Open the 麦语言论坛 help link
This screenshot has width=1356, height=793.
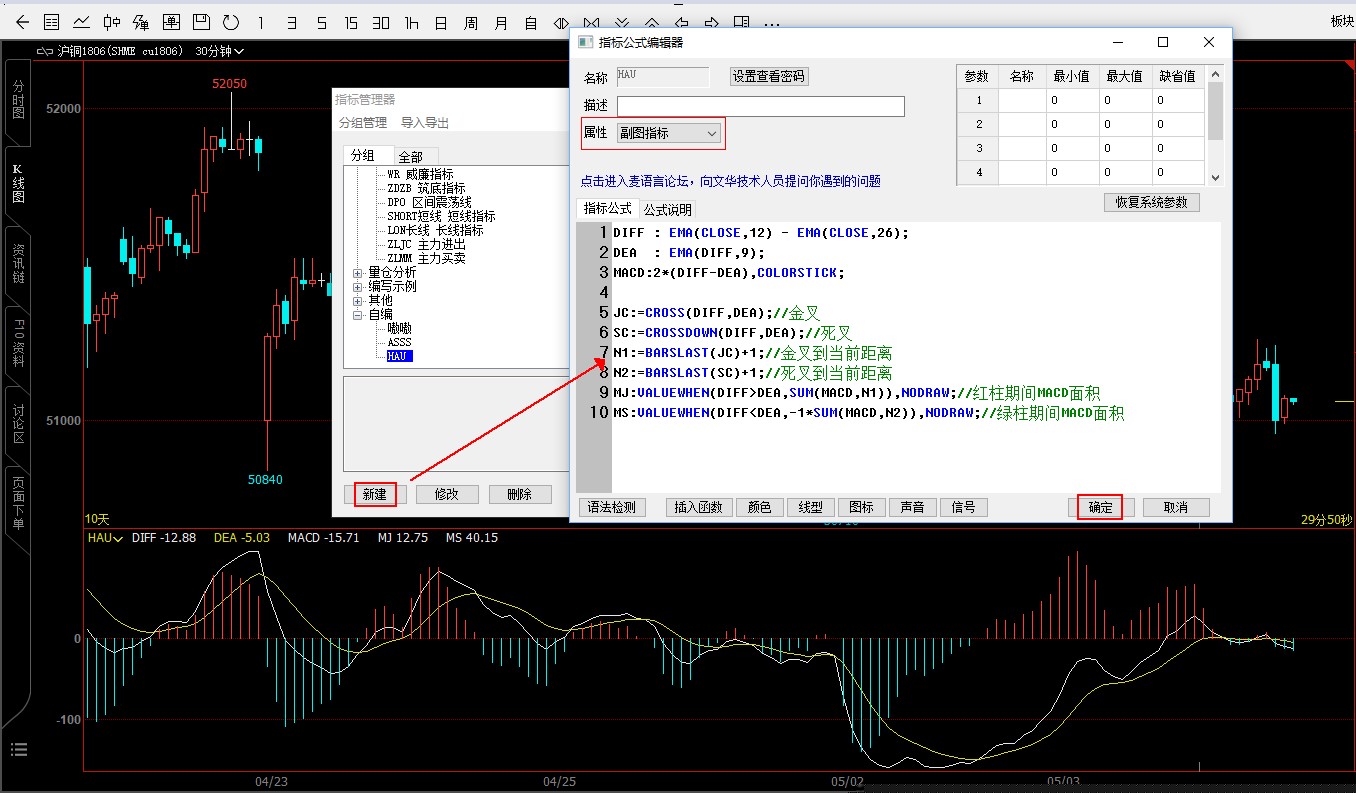730,181
